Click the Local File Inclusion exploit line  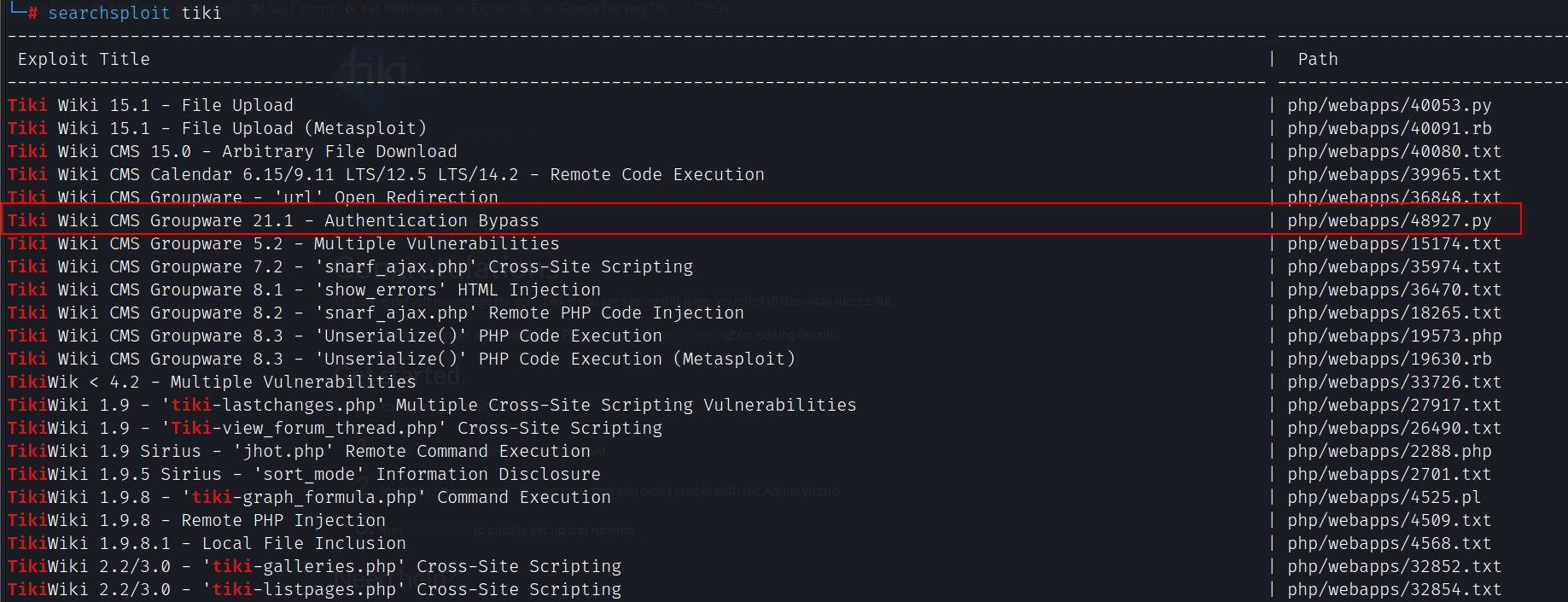pos(207,543)
